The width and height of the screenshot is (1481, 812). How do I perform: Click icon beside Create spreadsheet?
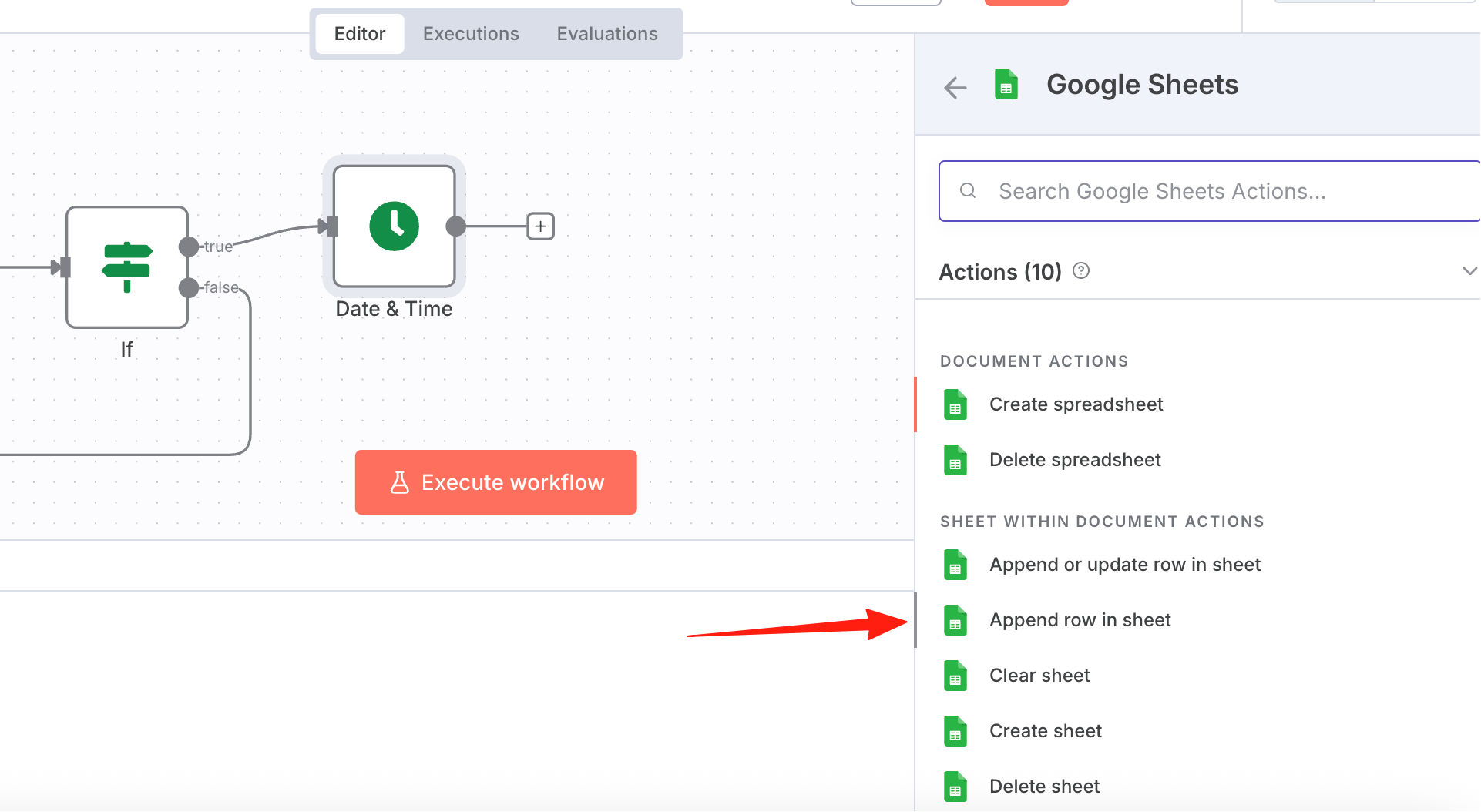[x=955, y=404]
